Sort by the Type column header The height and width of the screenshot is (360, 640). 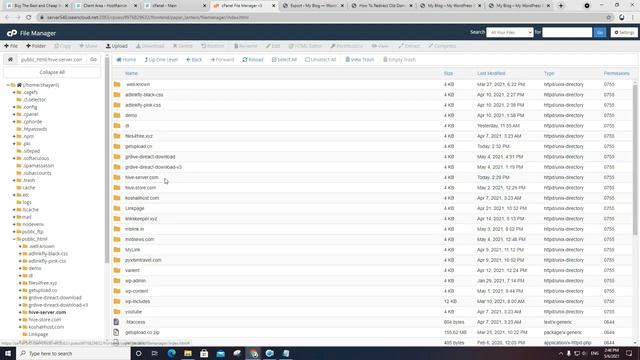click(549, 73)
